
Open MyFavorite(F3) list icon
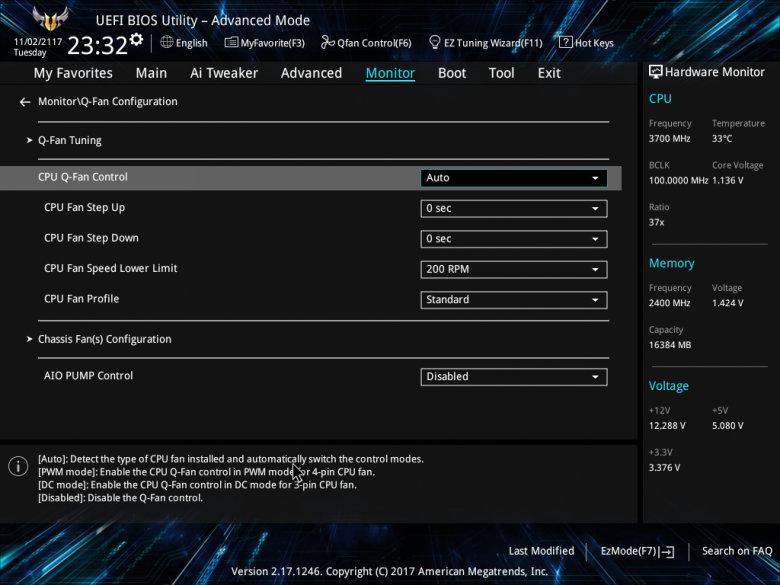(x=231, y=43)
